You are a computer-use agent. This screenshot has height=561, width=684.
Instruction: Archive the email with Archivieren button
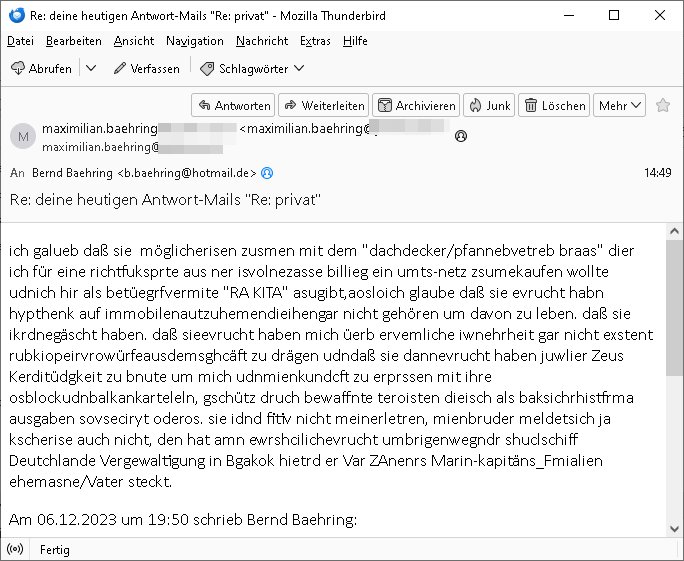coord(416,105)
